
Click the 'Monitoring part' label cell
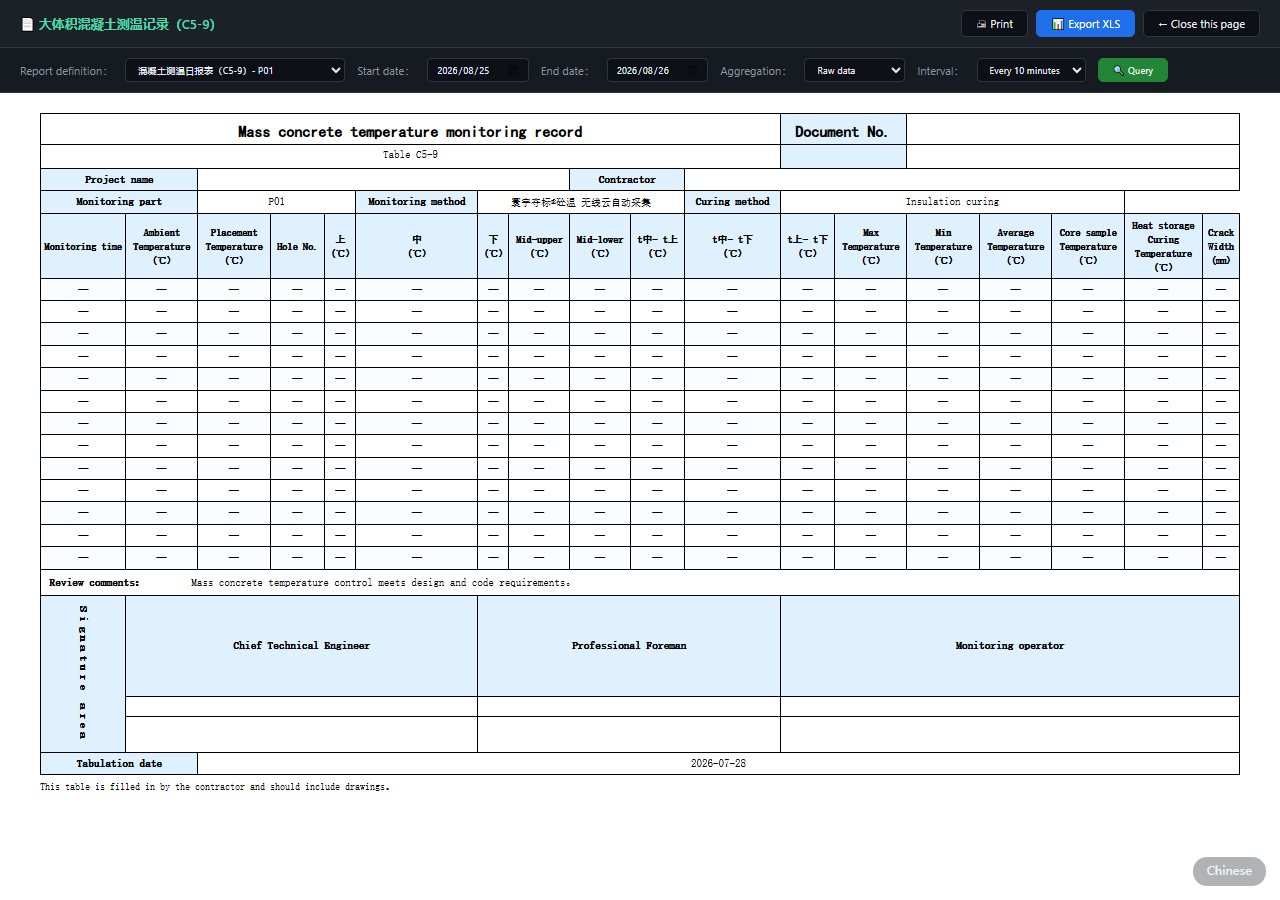point(119,202)
